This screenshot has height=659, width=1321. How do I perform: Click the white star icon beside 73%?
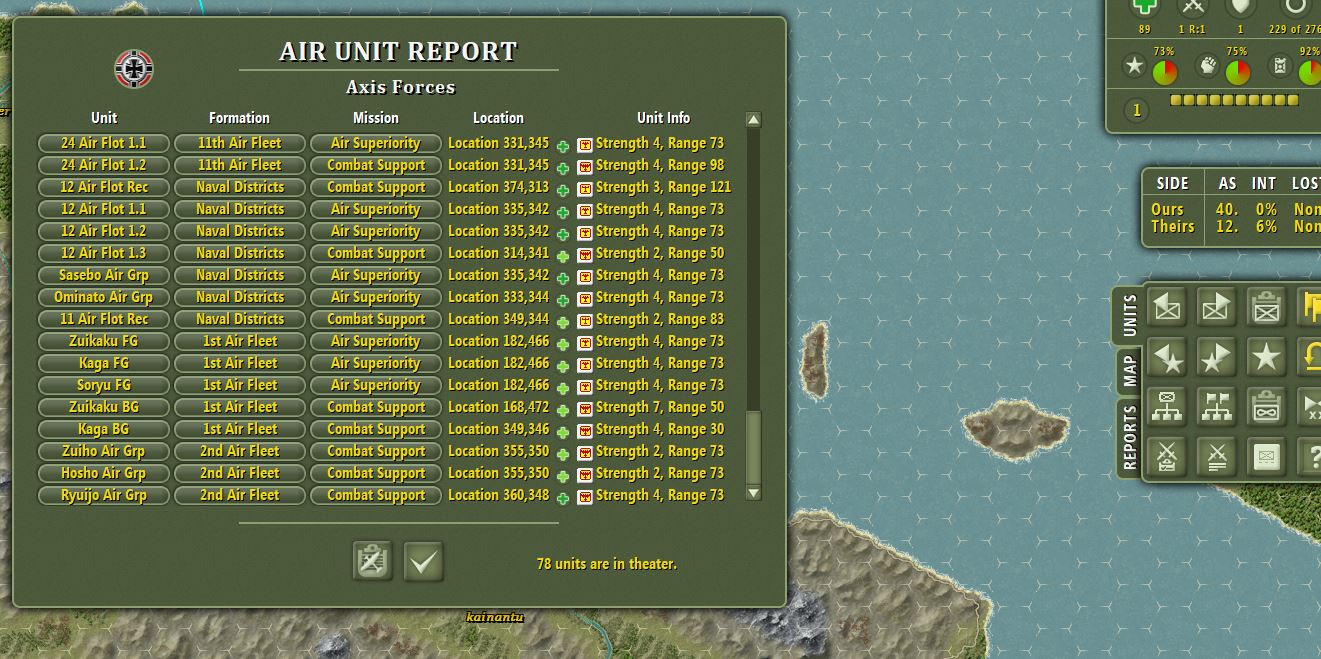point(1134,67)
